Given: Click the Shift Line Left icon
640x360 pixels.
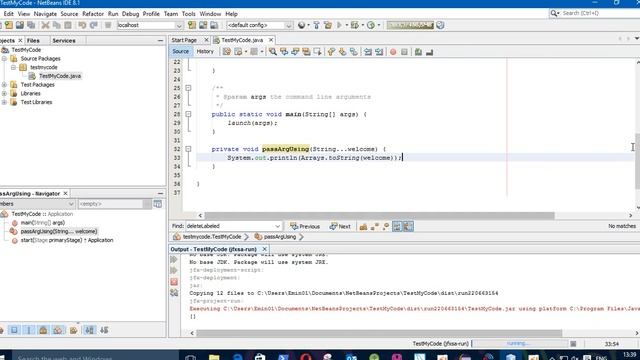Looking at the screenshot, I should [x=368, y=52].
